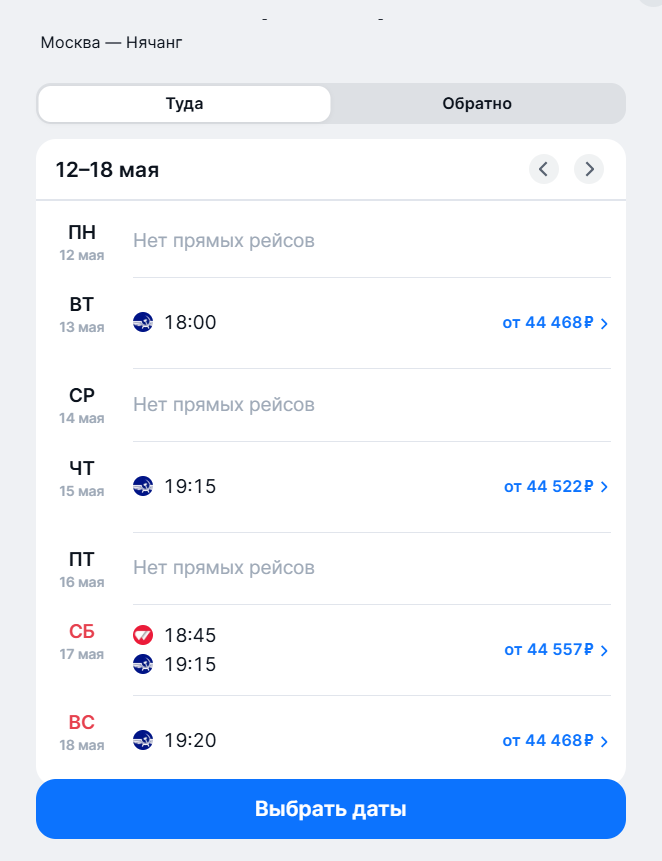Click red airline logo beside 18:45 flight

pyautogui.click(x=143, y=635)
